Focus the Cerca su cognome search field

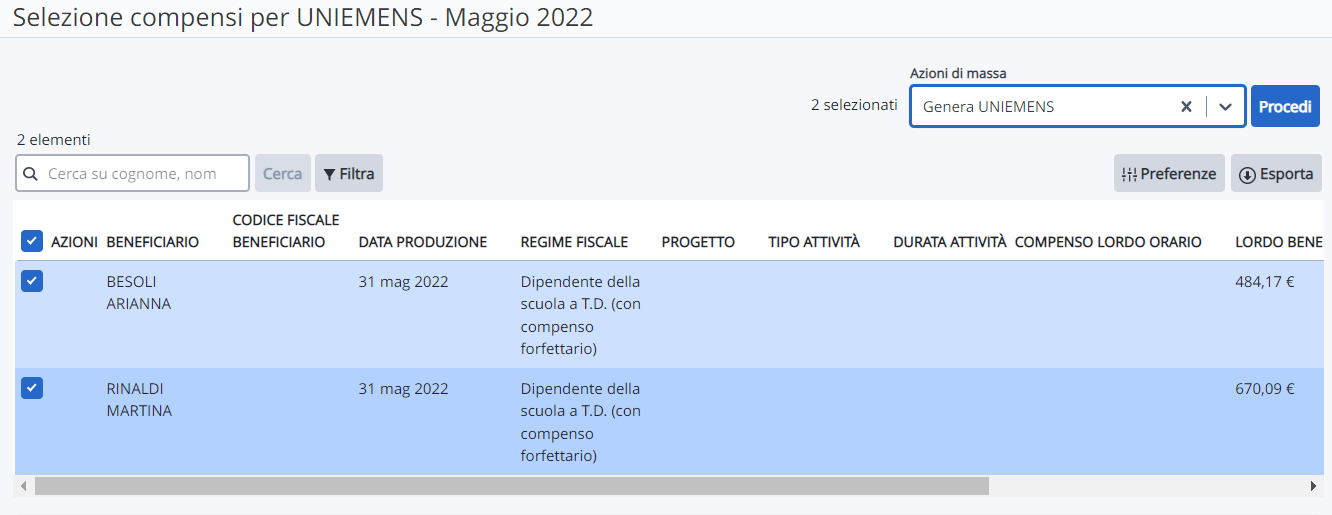click(132, 173)
